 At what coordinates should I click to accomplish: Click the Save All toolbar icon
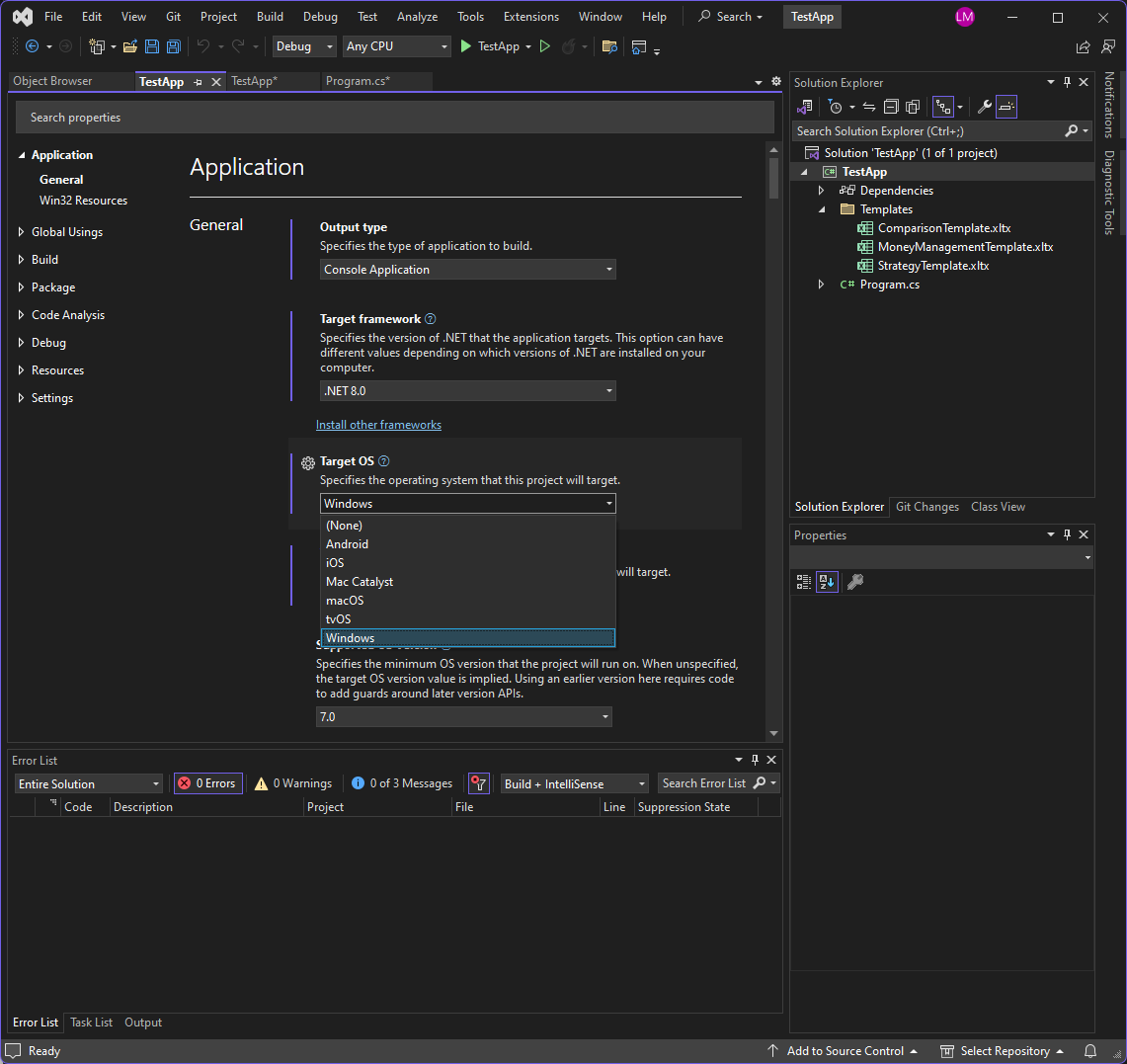(173, 46)
